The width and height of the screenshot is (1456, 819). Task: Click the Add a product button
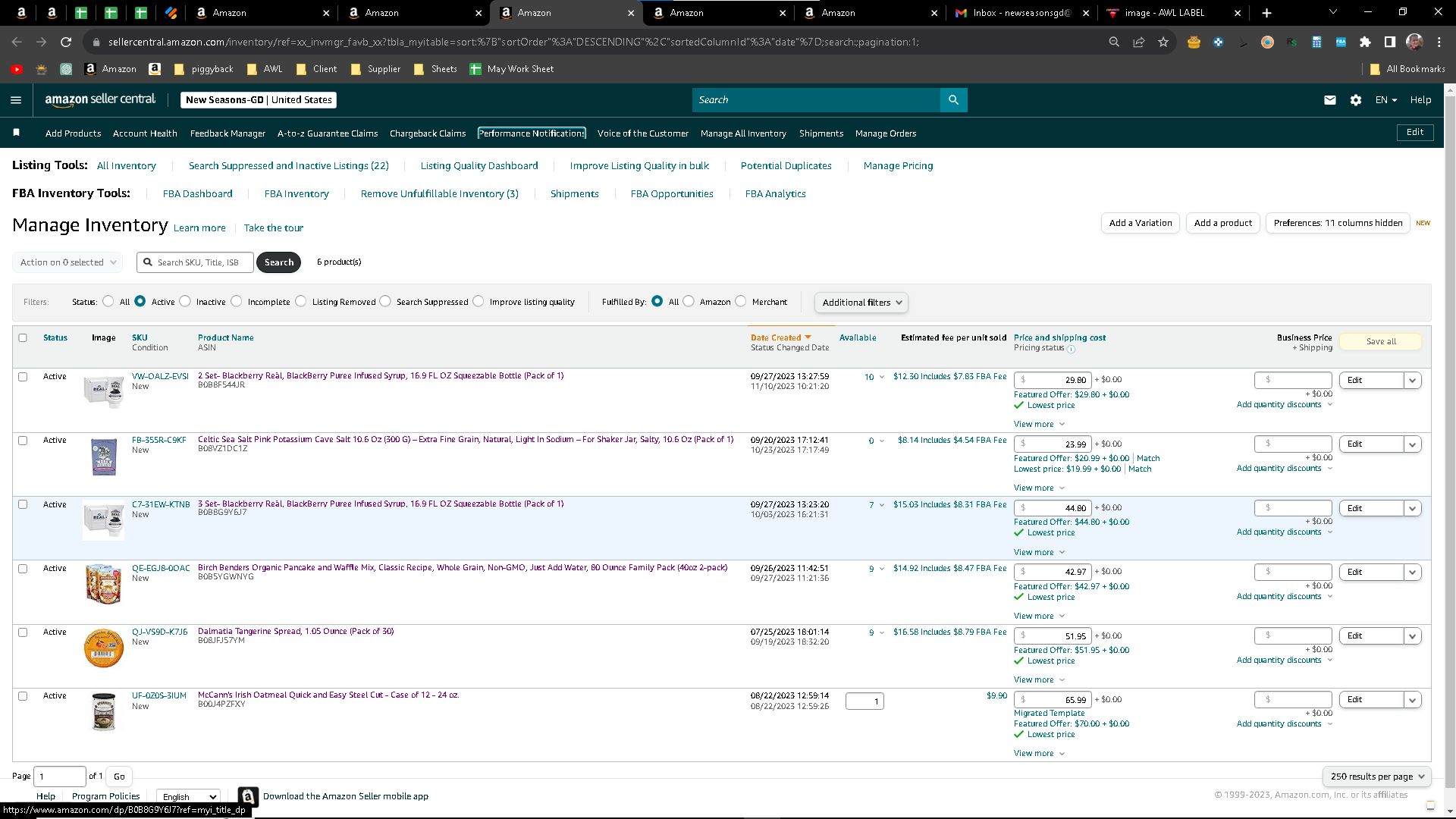click(1222, 223)
